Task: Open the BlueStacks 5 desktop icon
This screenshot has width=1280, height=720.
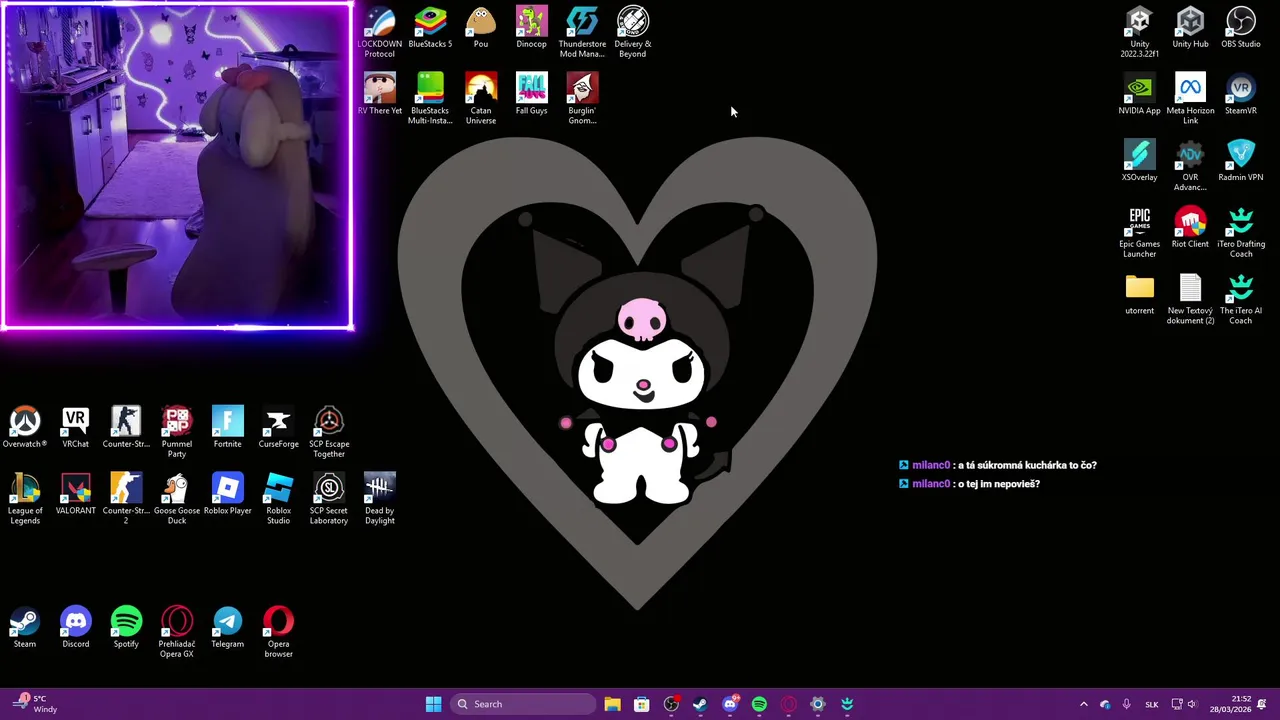Action: tap(430, 28)
